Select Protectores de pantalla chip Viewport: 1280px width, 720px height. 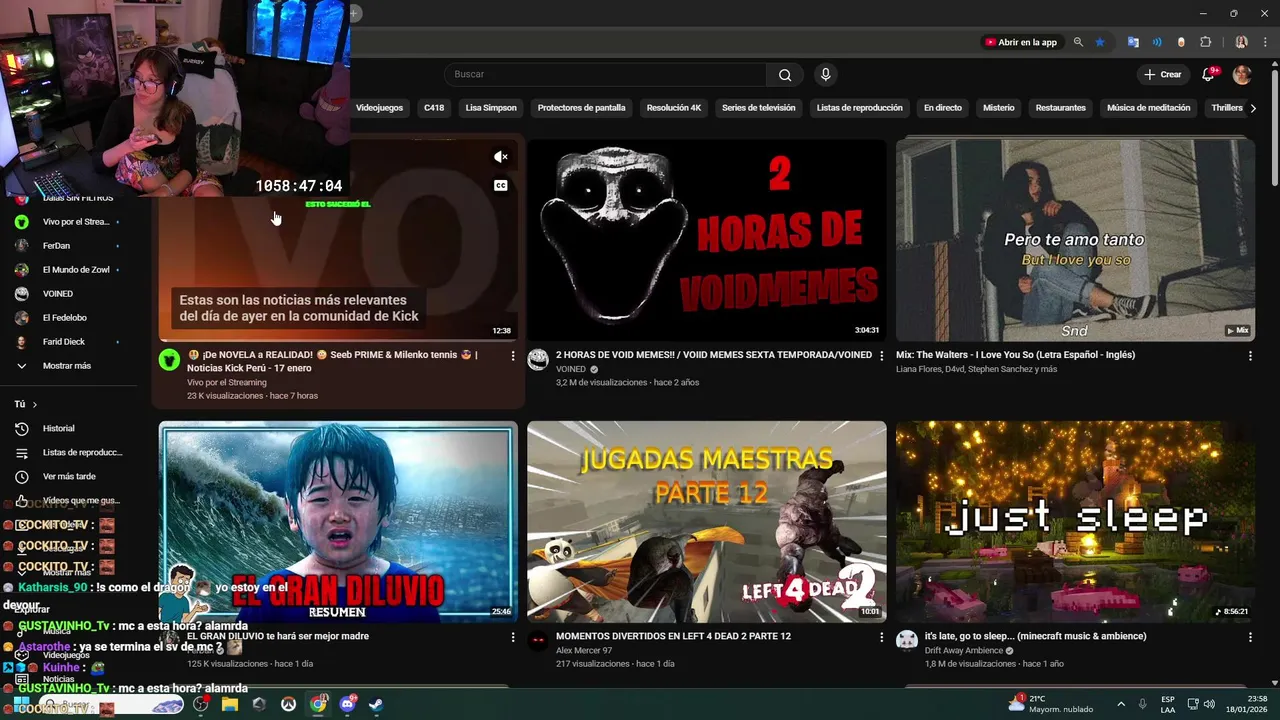[x=581, y=108]
